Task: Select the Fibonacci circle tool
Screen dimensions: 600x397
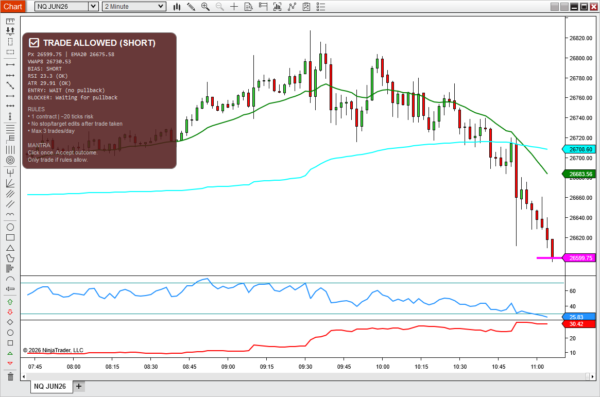Action: click(x=10, y=160)
